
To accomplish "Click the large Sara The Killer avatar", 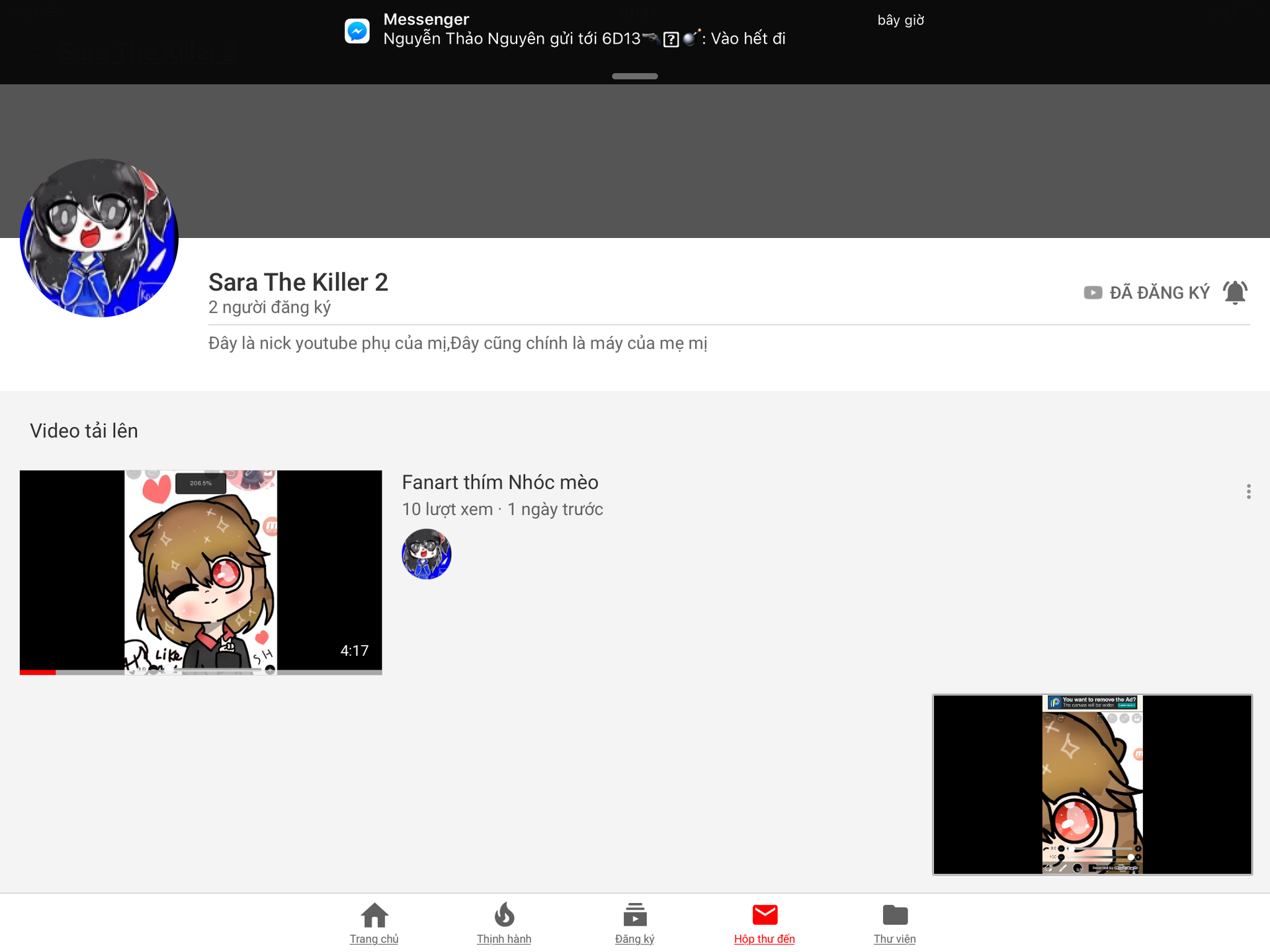I will pos(99,238).
